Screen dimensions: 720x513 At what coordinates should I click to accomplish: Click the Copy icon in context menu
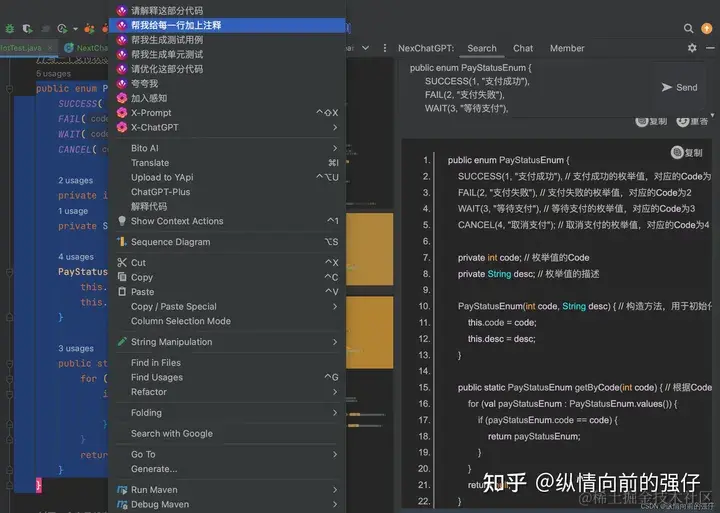tap(122, 277)
